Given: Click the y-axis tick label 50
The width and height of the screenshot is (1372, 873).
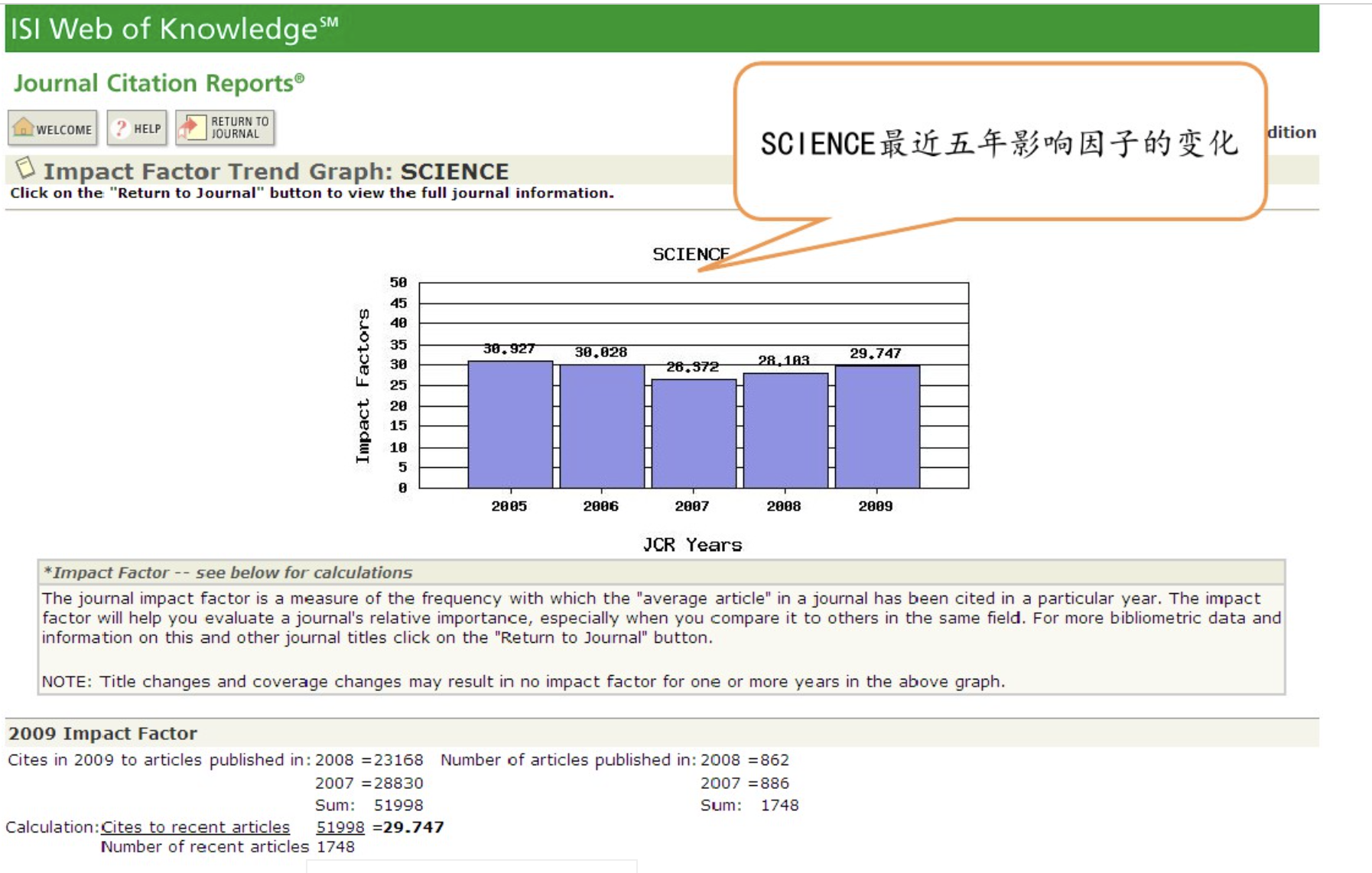Looking at the screenshot, I should 398,283.
